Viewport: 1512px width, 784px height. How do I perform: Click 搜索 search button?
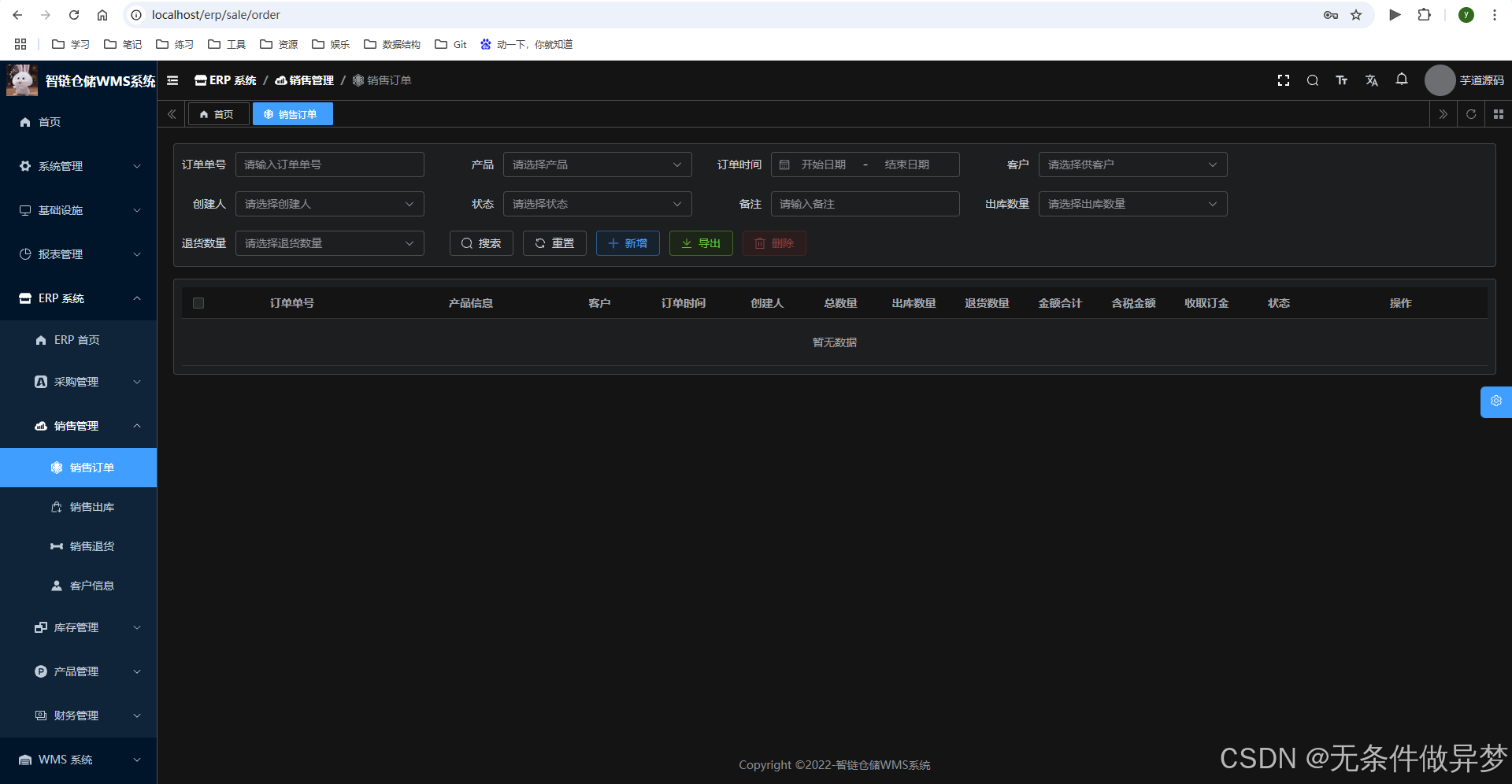coord(481,243)
